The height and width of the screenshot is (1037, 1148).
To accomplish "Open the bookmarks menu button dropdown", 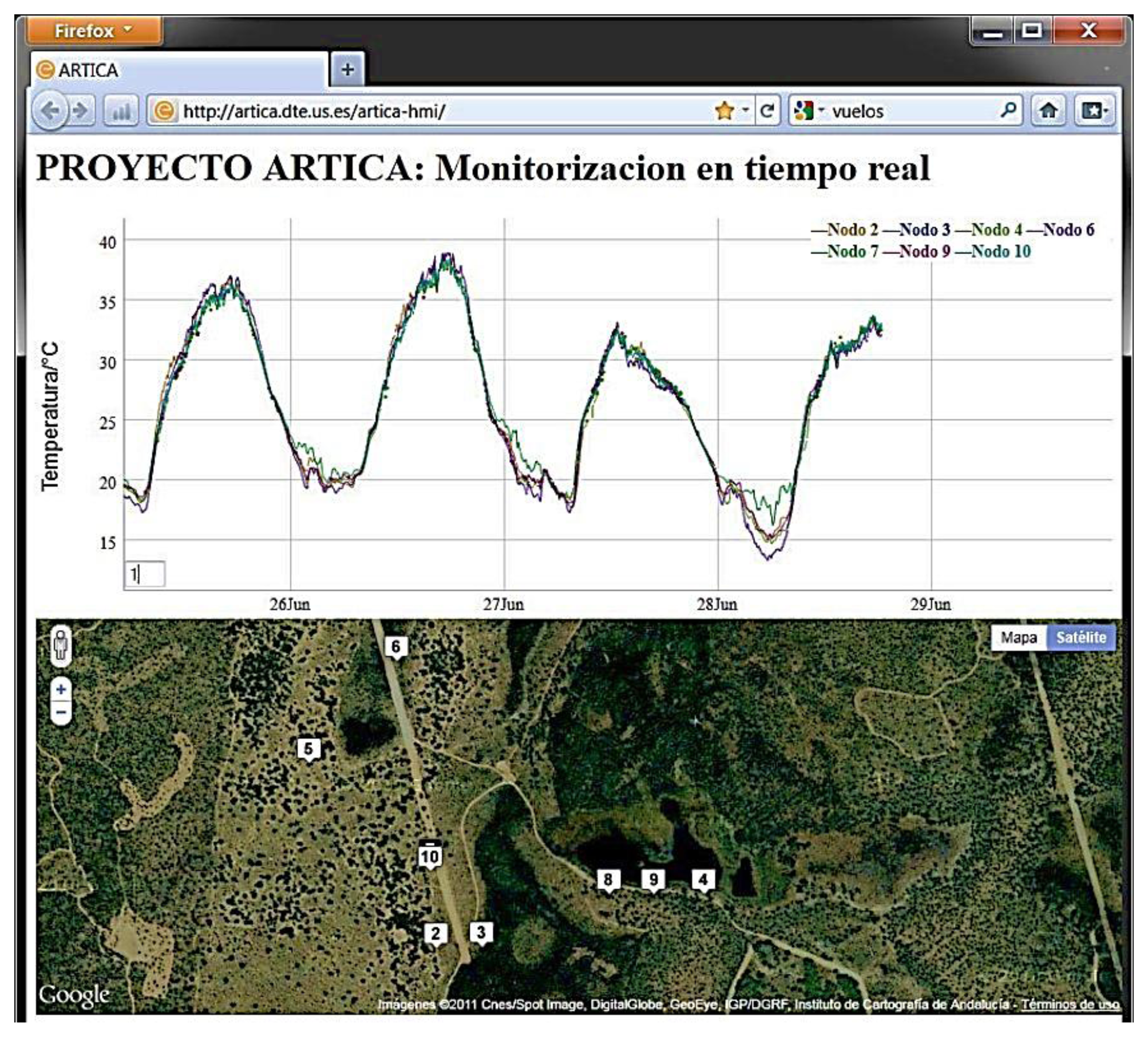I will coord(1094,110).
